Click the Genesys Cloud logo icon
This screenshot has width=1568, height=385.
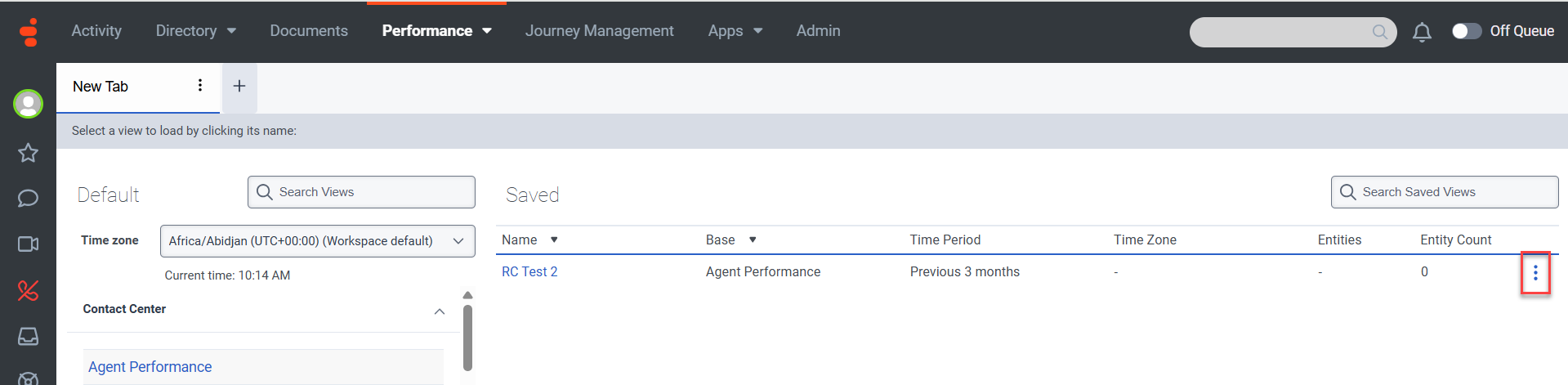click(29, 32)
